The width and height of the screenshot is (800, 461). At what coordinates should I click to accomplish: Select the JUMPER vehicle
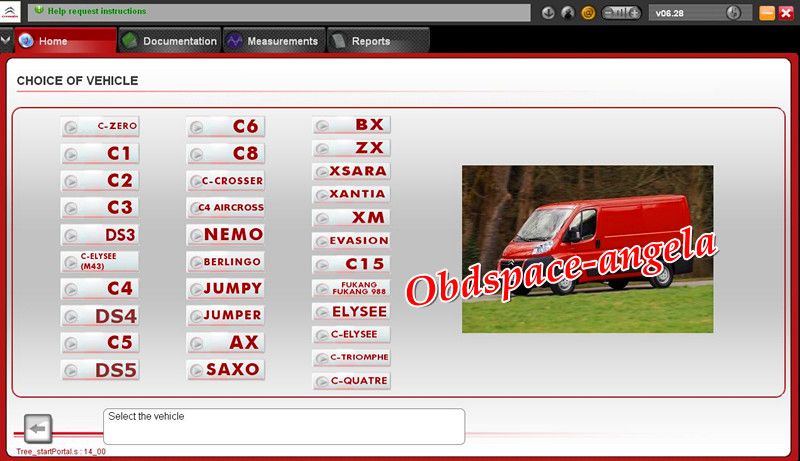[226, 316]
